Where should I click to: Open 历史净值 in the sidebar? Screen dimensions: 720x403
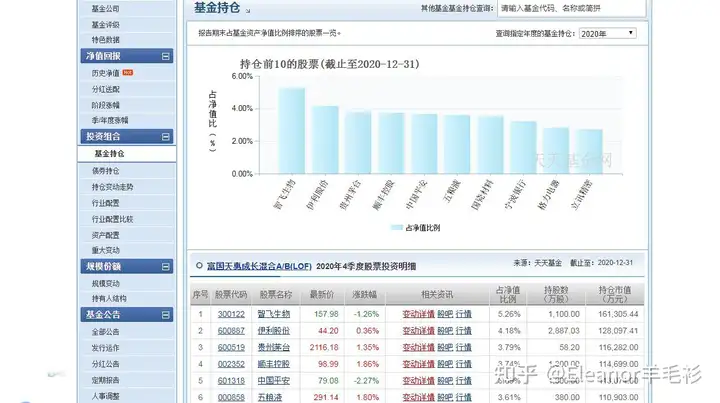click(x=105, y=73)
